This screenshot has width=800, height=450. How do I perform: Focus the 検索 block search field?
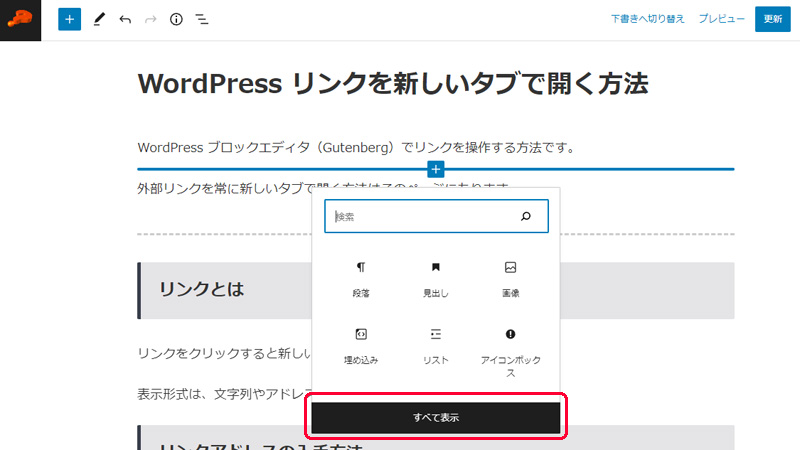click(436, 216)
